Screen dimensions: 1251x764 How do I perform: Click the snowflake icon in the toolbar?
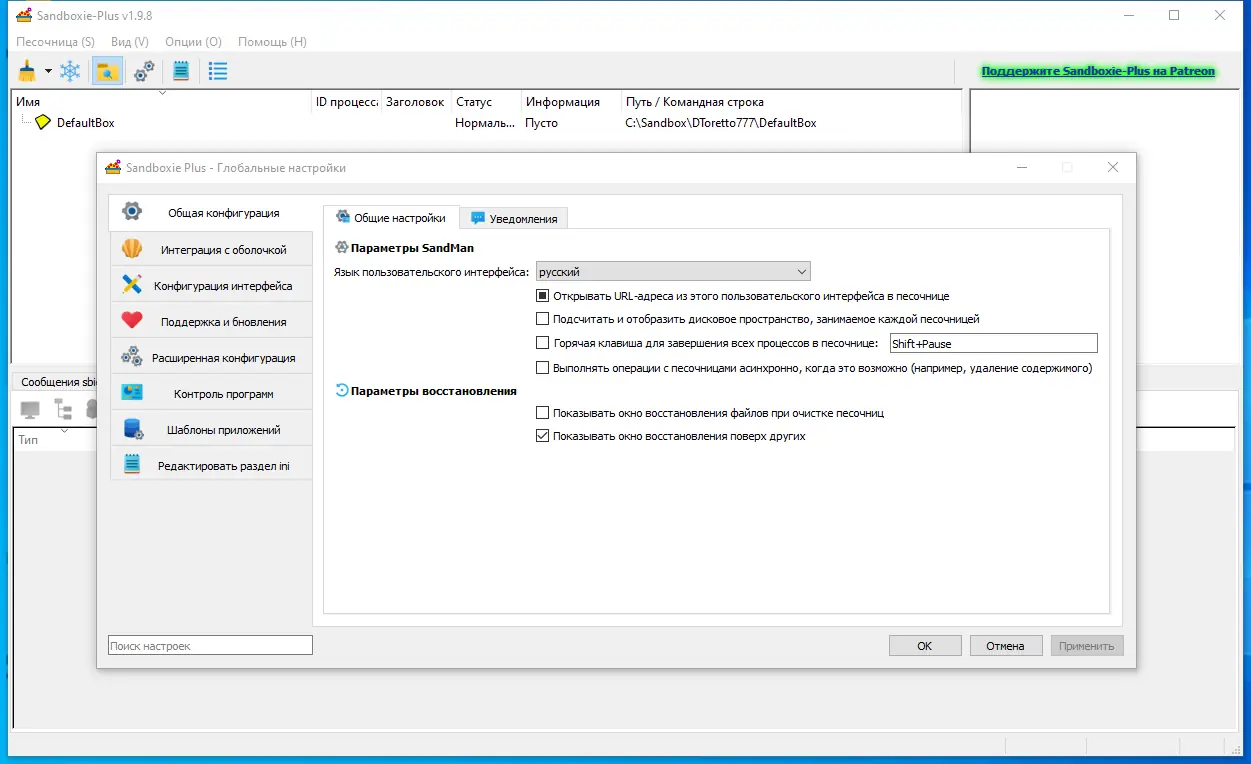click(x=70, y=71)
